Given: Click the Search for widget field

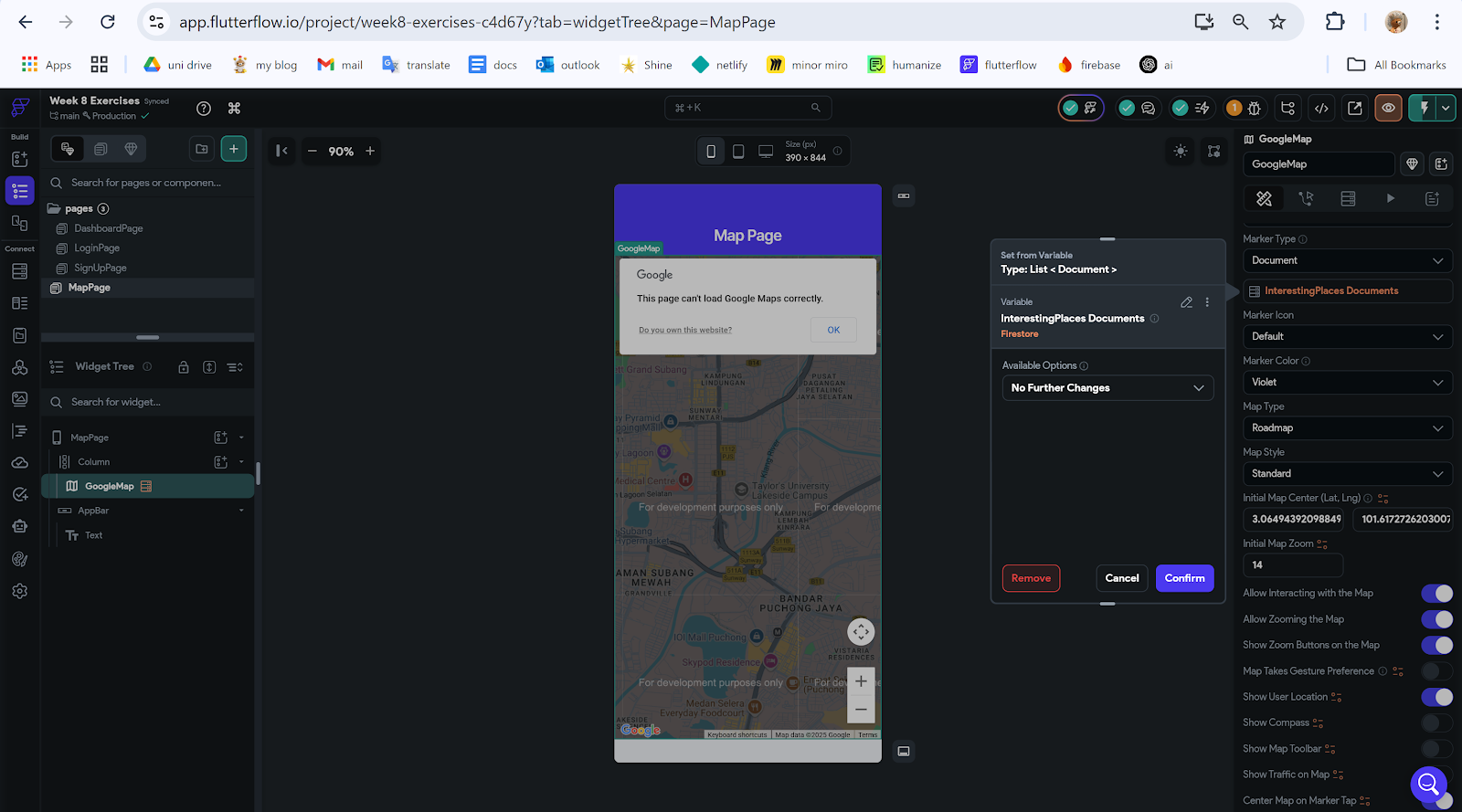Looking at the screenshot, I should click(x=146, y=402).
